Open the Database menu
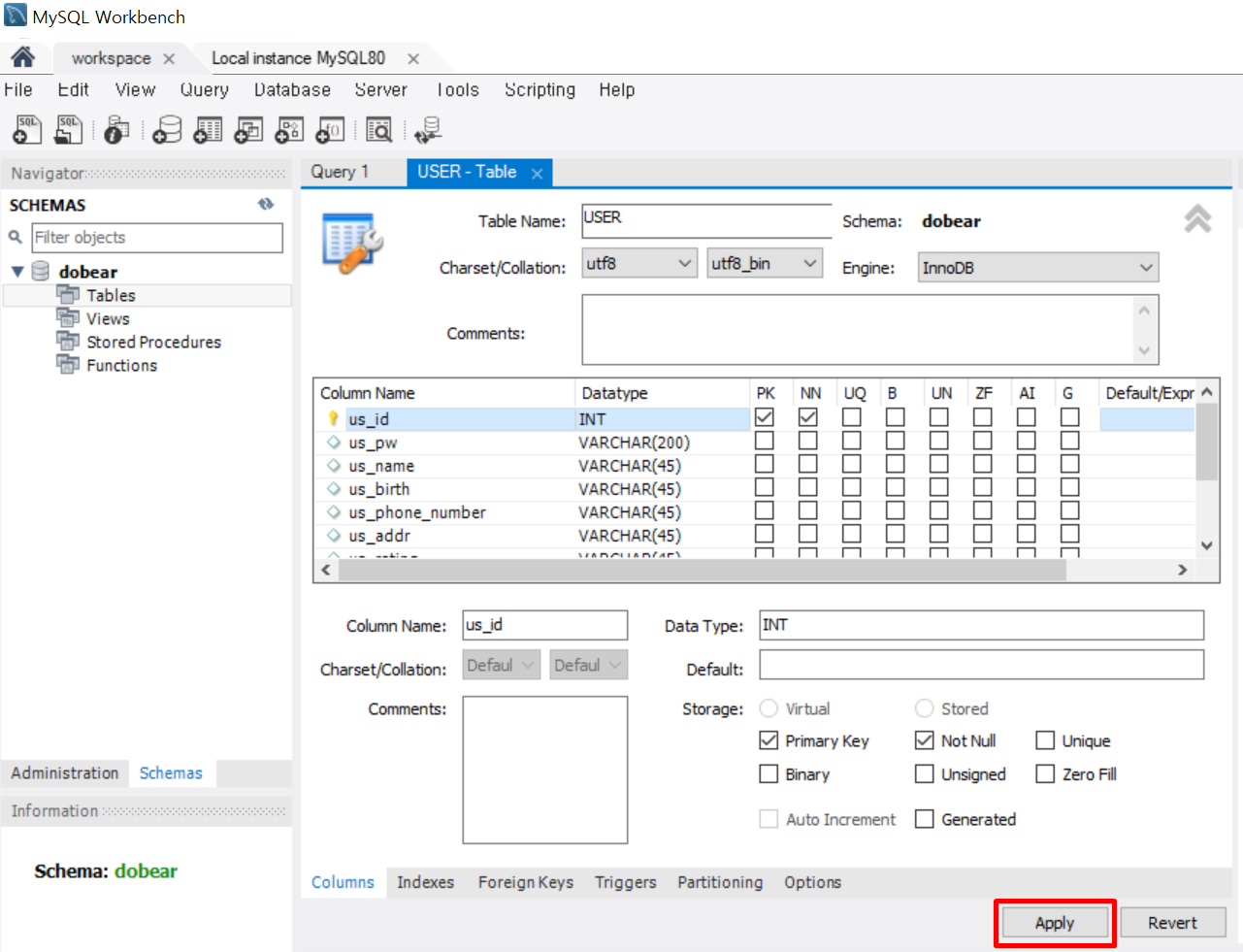 coord(292,89)
